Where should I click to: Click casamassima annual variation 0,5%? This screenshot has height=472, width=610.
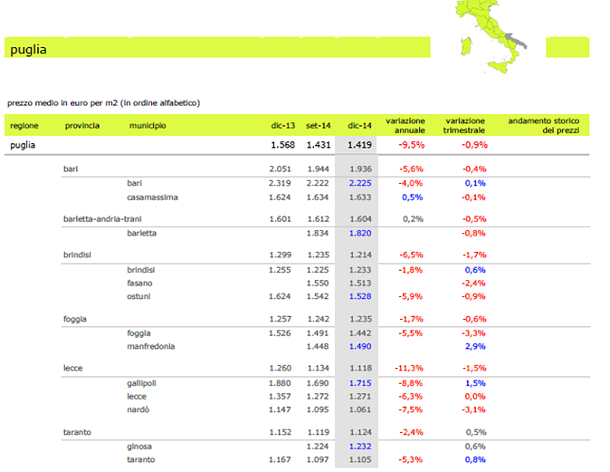click(x=412, y=197)
